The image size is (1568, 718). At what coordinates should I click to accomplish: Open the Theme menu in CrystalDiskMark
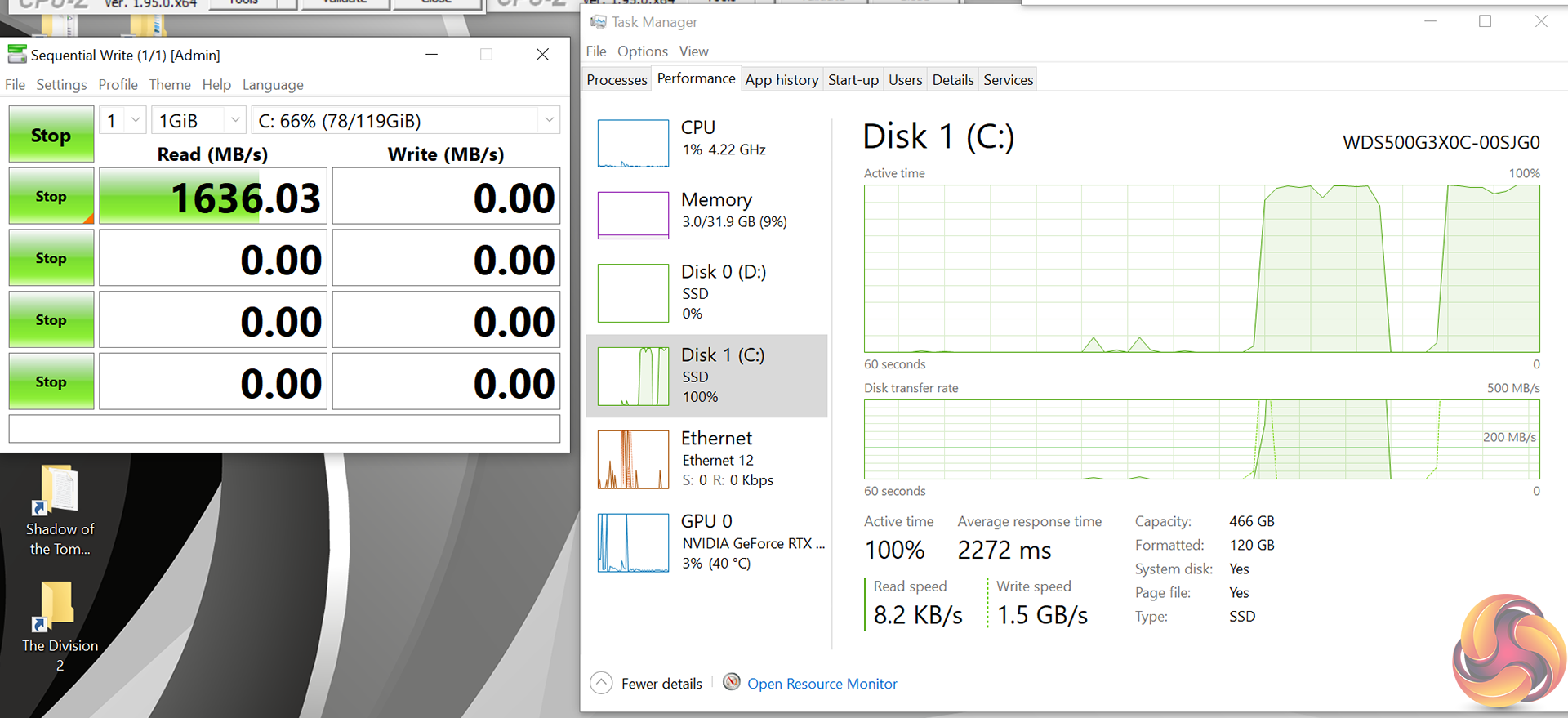169,85
